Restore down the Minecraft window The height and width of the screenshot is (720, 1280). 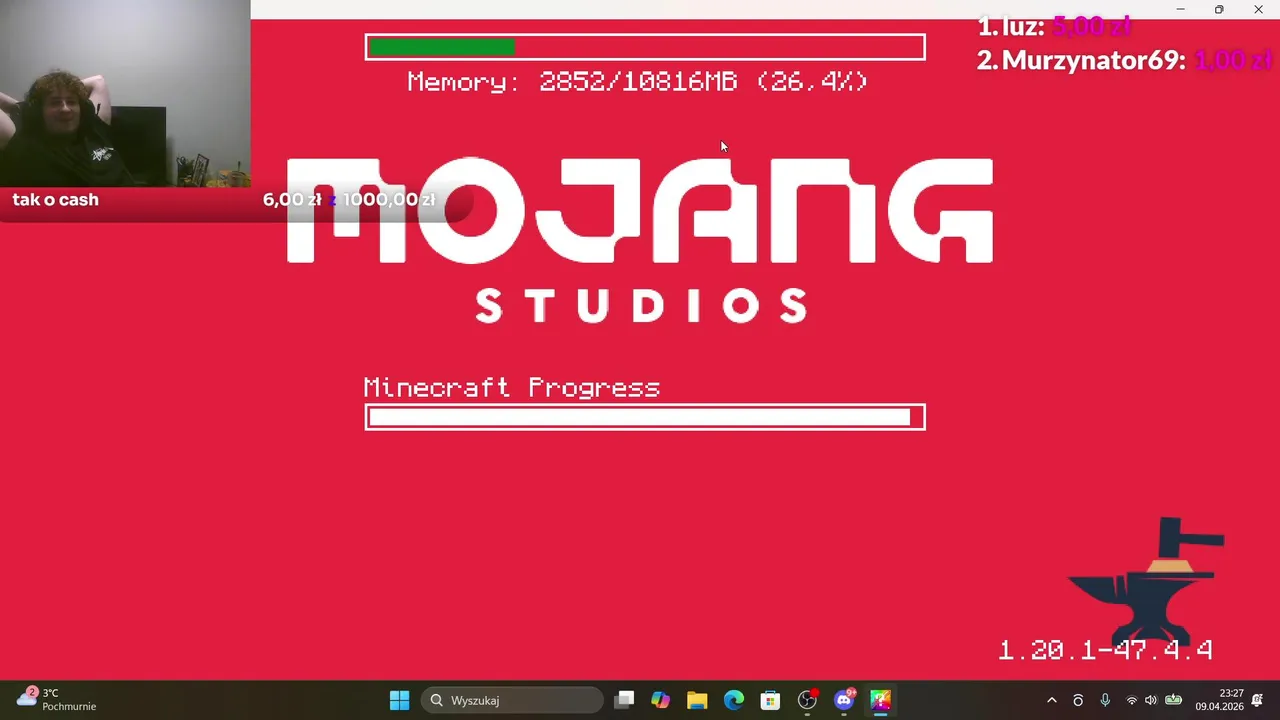coord(1219,9)
